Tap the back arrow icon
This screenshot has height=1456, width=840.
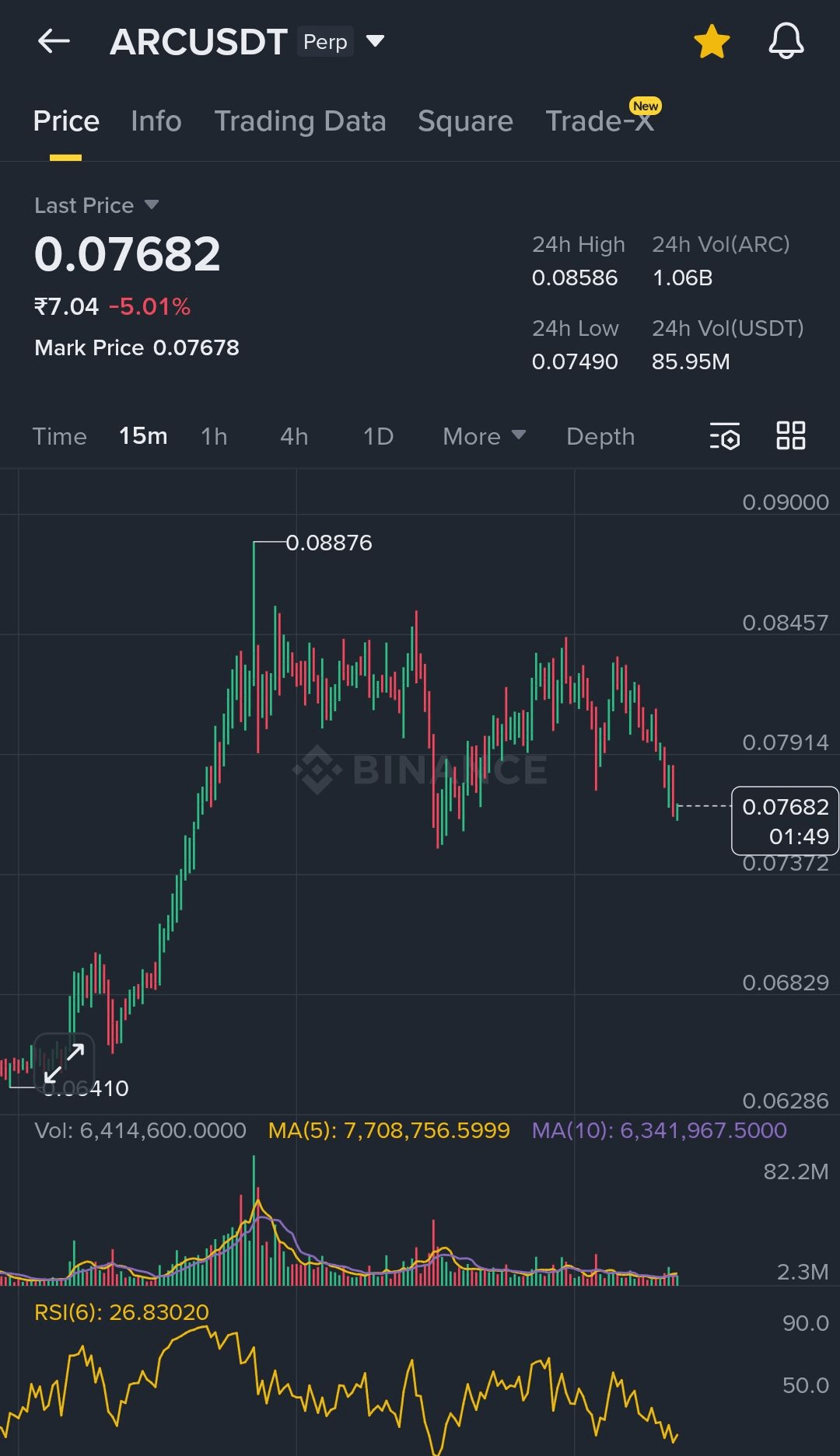54,41
